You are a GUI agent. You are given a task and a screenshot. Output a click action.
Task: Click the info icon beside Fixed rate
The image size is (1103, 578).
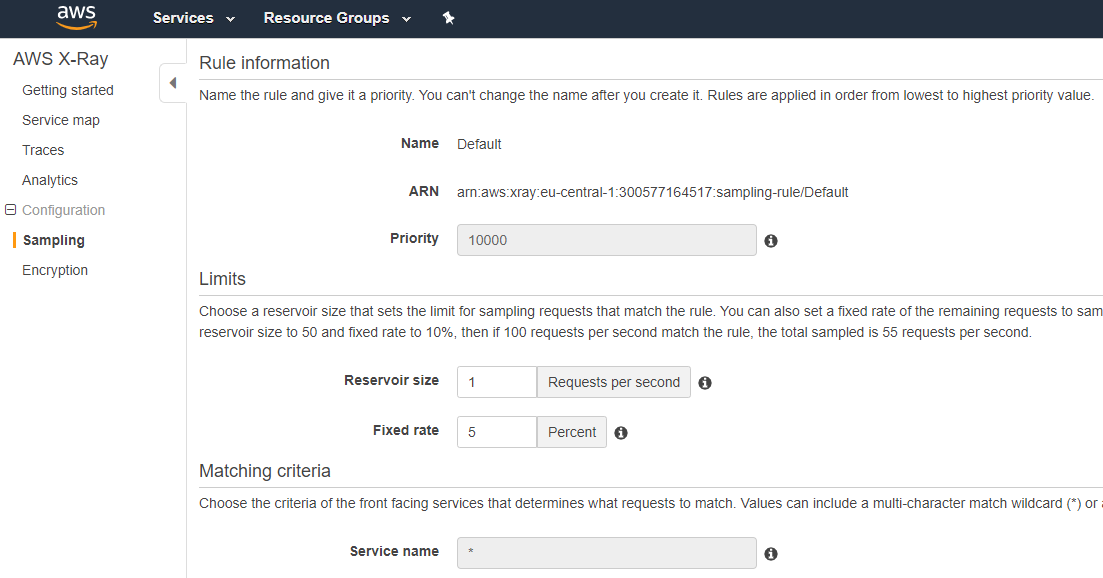coord(621,432)
